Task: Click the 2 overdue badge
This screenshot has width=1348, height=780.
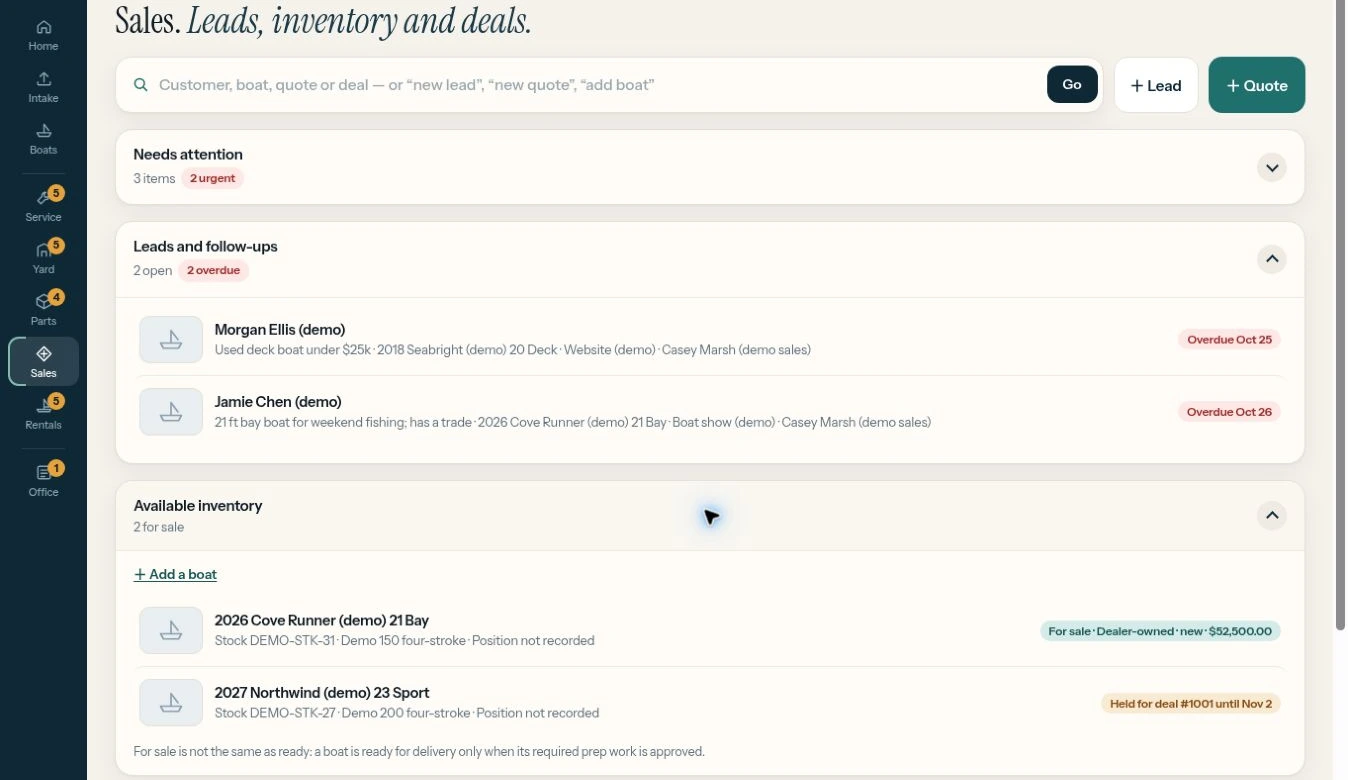Action: point(214,271)
